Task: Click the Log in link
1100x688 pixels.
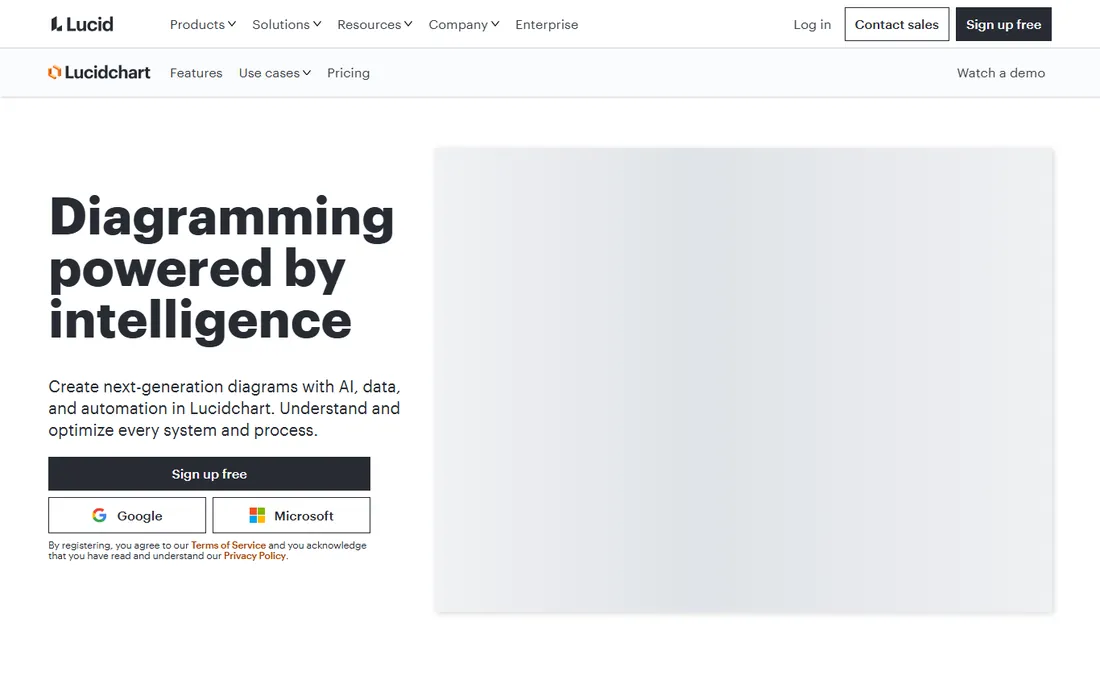Action: point(812,25)
